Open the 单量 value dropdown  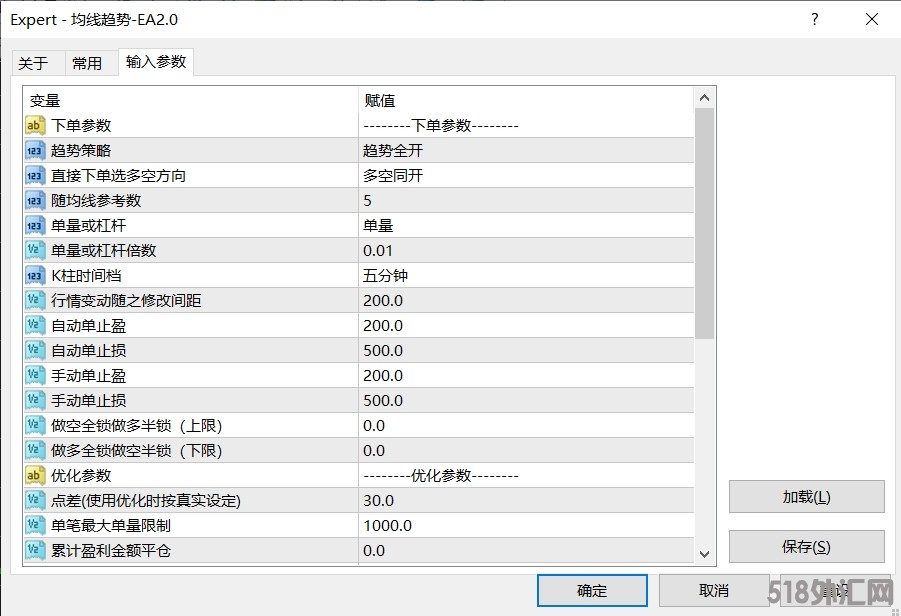pyautogui.click(x=526, y=225)
